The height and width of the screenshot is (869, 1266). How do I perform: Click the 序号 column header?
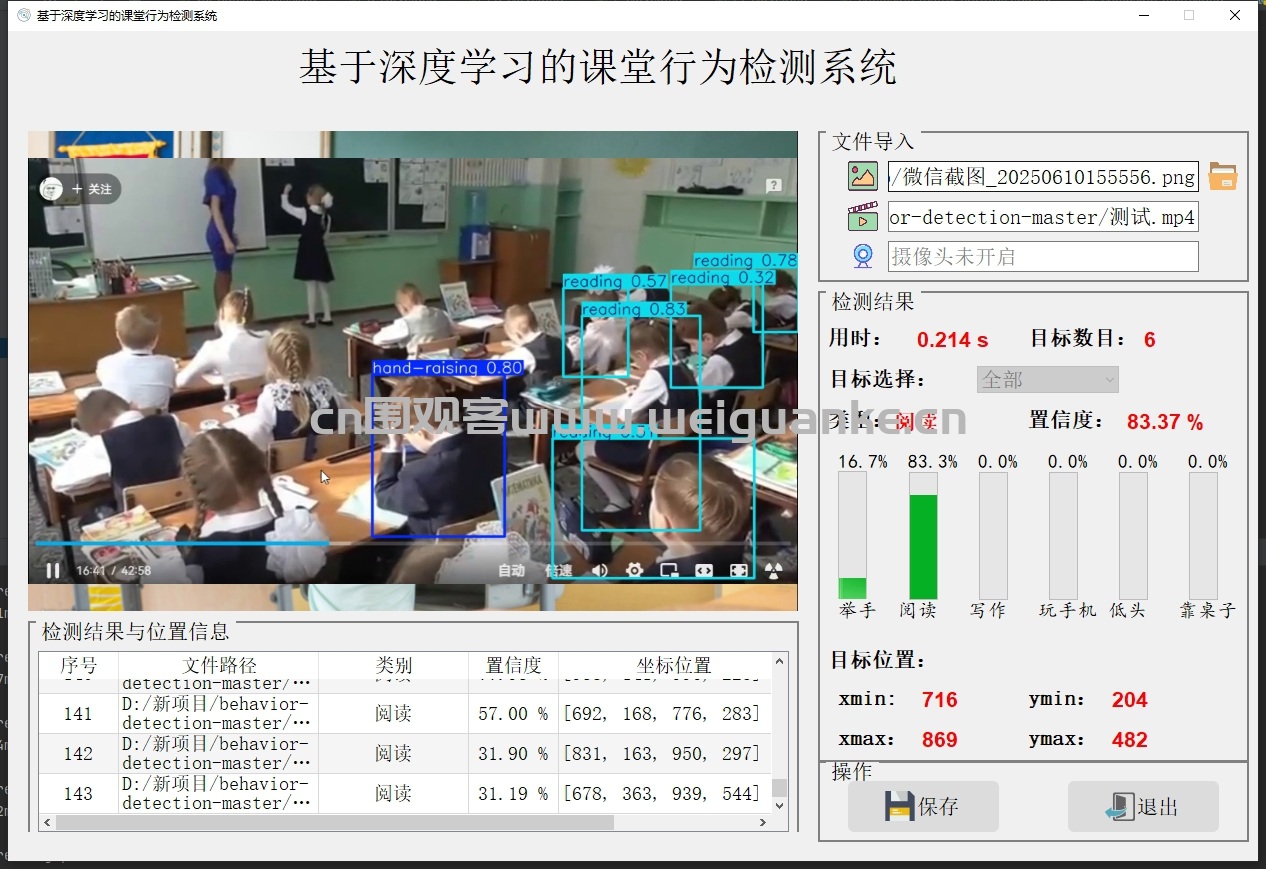pyautogui.click(x=79, y=665)
